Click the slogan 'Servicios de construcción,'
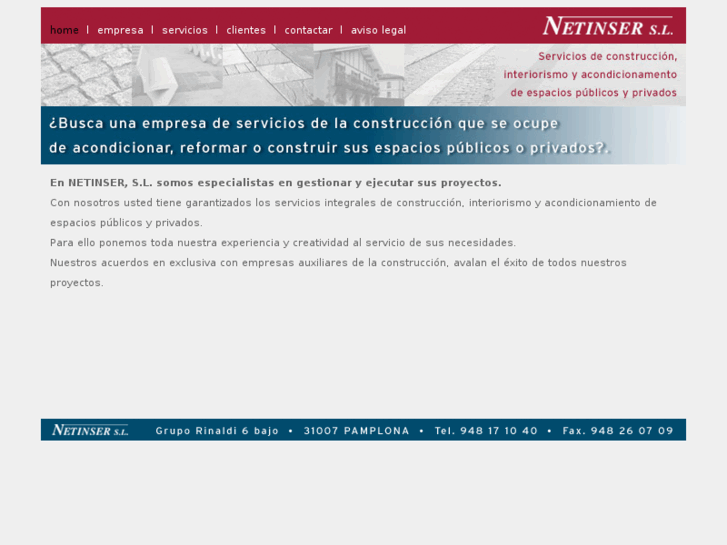Viewport: 727px width, 545px height. pyautogui.click(x=607, y=57)
